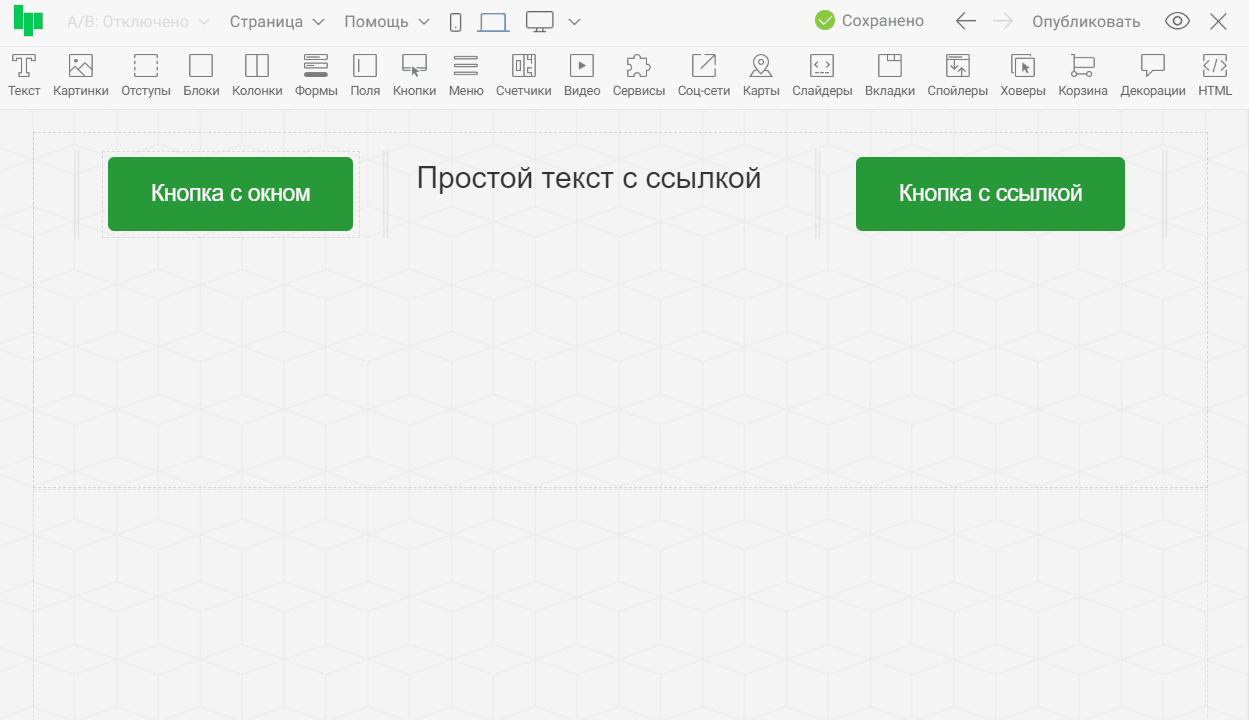Open the Помощь menu
This screenshot has width=1249, height=720.
pos(387,22)
